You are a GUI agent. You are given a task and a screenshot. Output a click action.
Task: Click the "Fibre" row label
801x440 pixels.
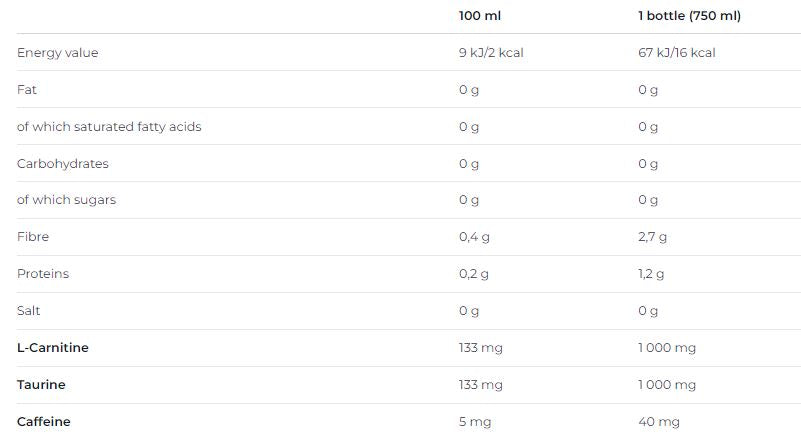click(x=33, y=237)
